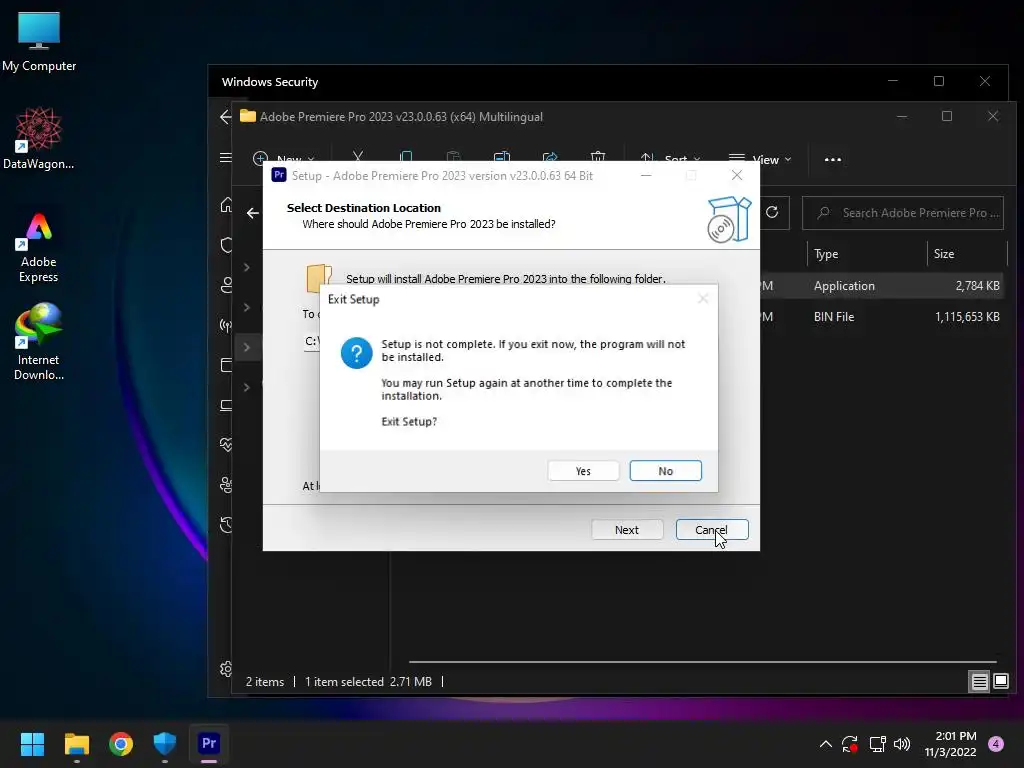Click Search Adobe Premiere Pro field
The image size is (1024, 768).
[x=903, y=213]
